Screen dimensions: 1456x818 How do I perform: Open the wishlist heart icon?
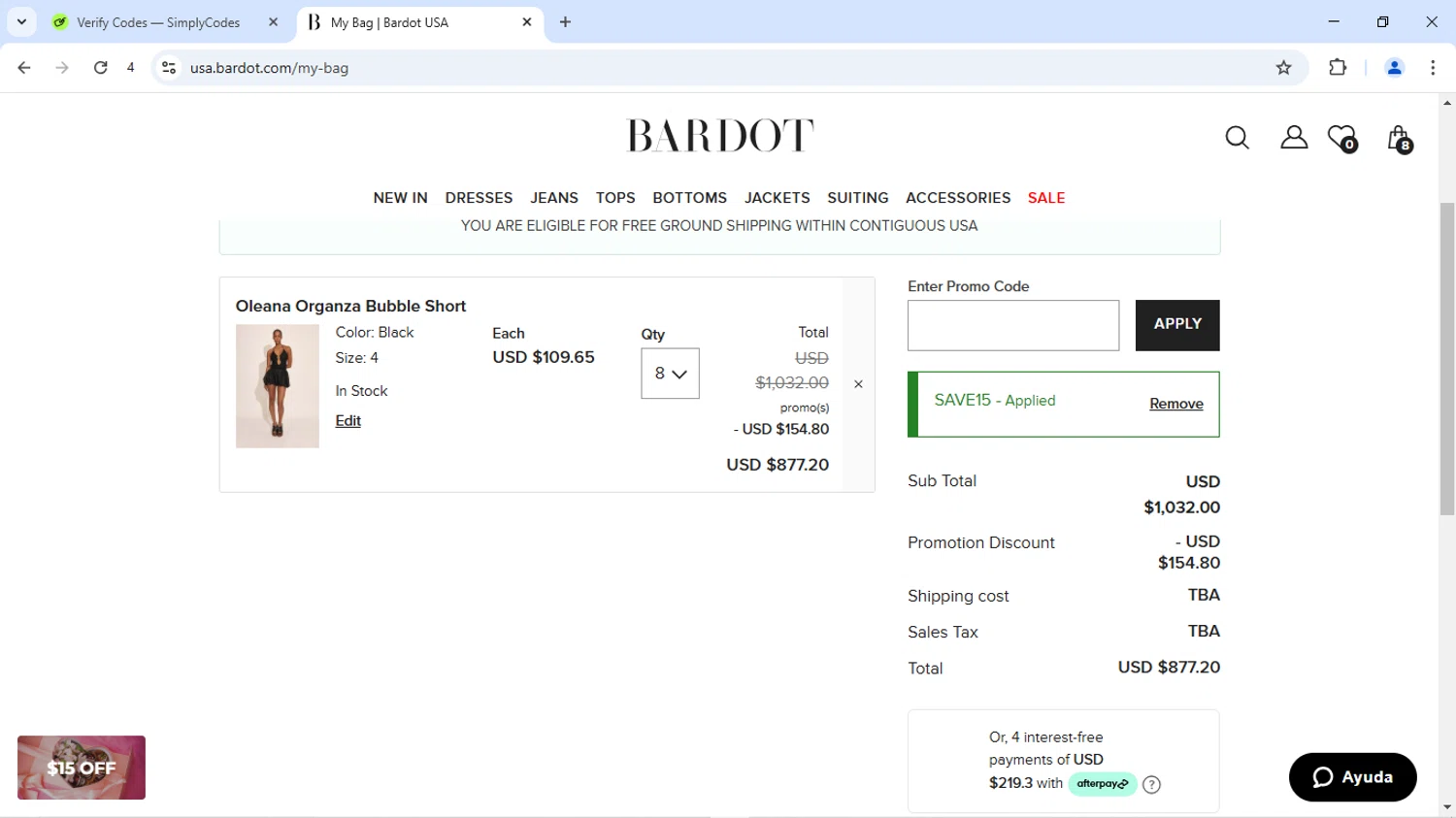(1342, 139)
